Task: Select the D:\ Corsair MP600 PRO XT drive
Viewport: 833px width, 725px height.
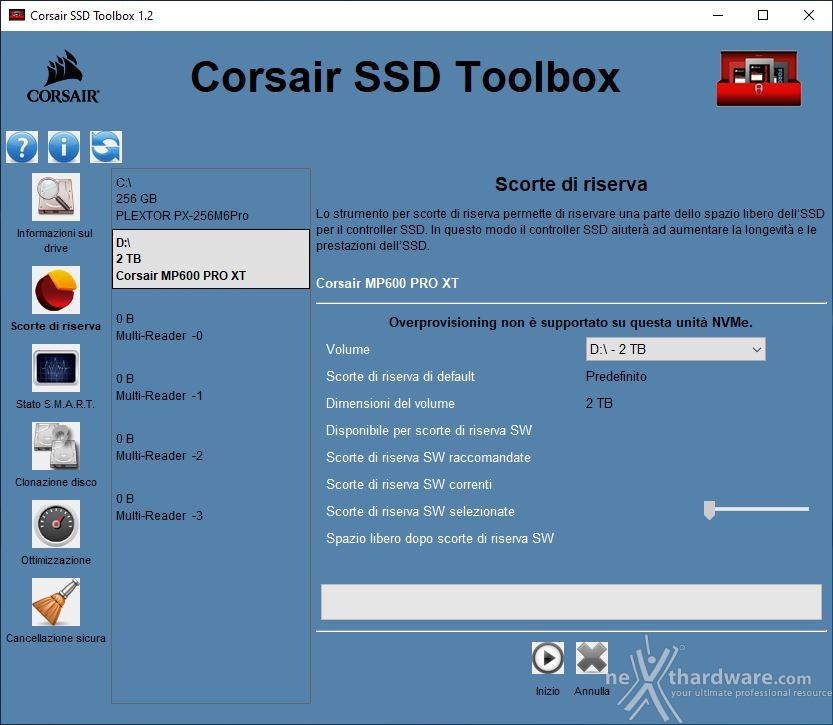Action: [211, 259]
